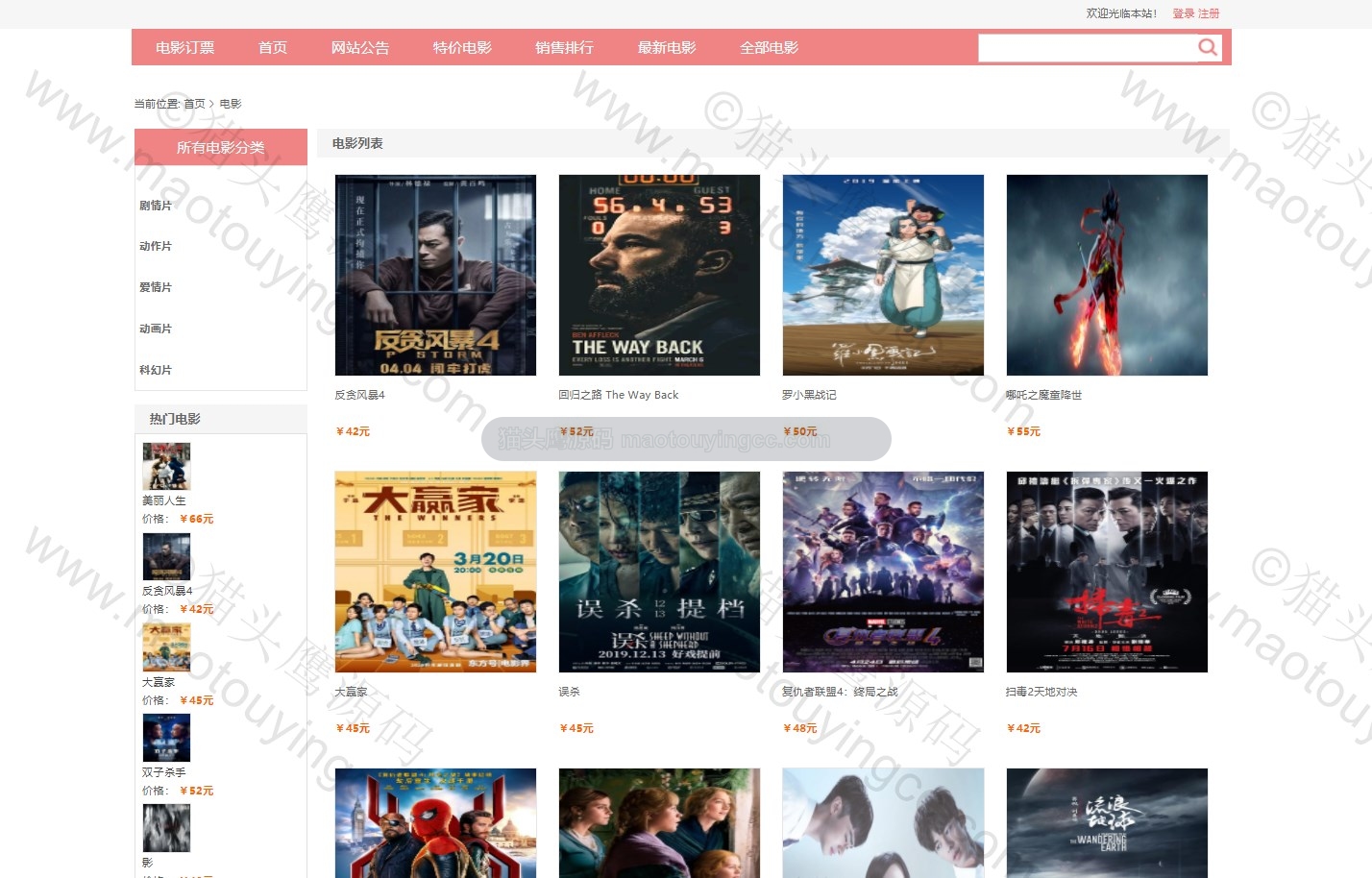Open the 误杀 movie poster
Screen dimensions: 1372x878
[x=659, y=572]
